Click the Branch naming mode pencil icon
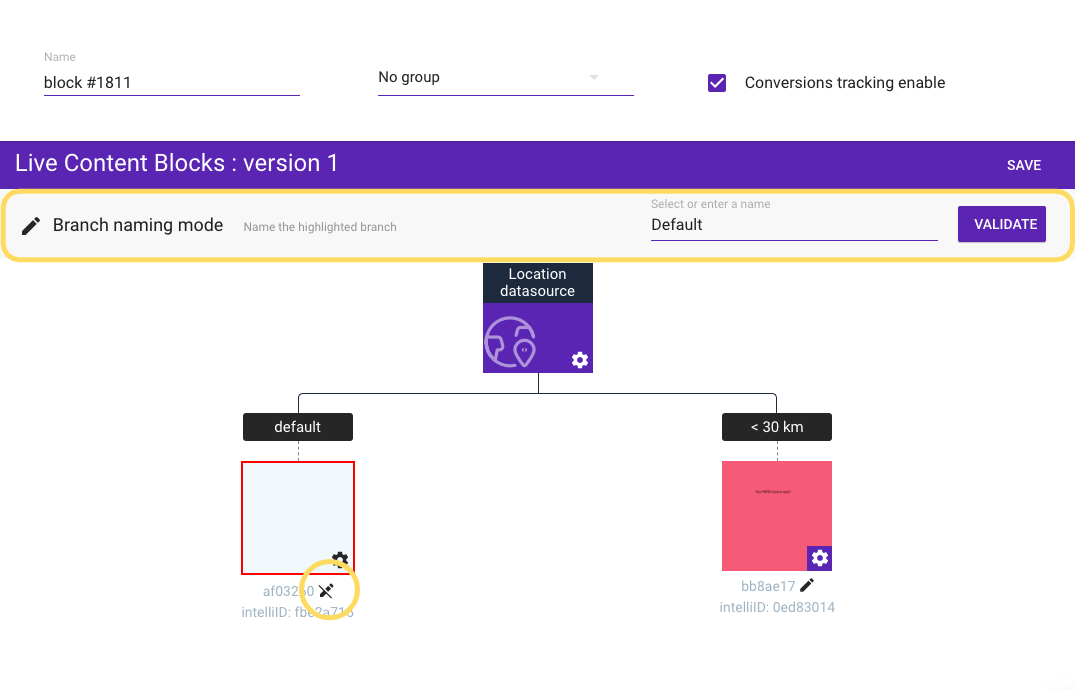This screenshot has height=690, width=1075. click(x=32, y=225)
